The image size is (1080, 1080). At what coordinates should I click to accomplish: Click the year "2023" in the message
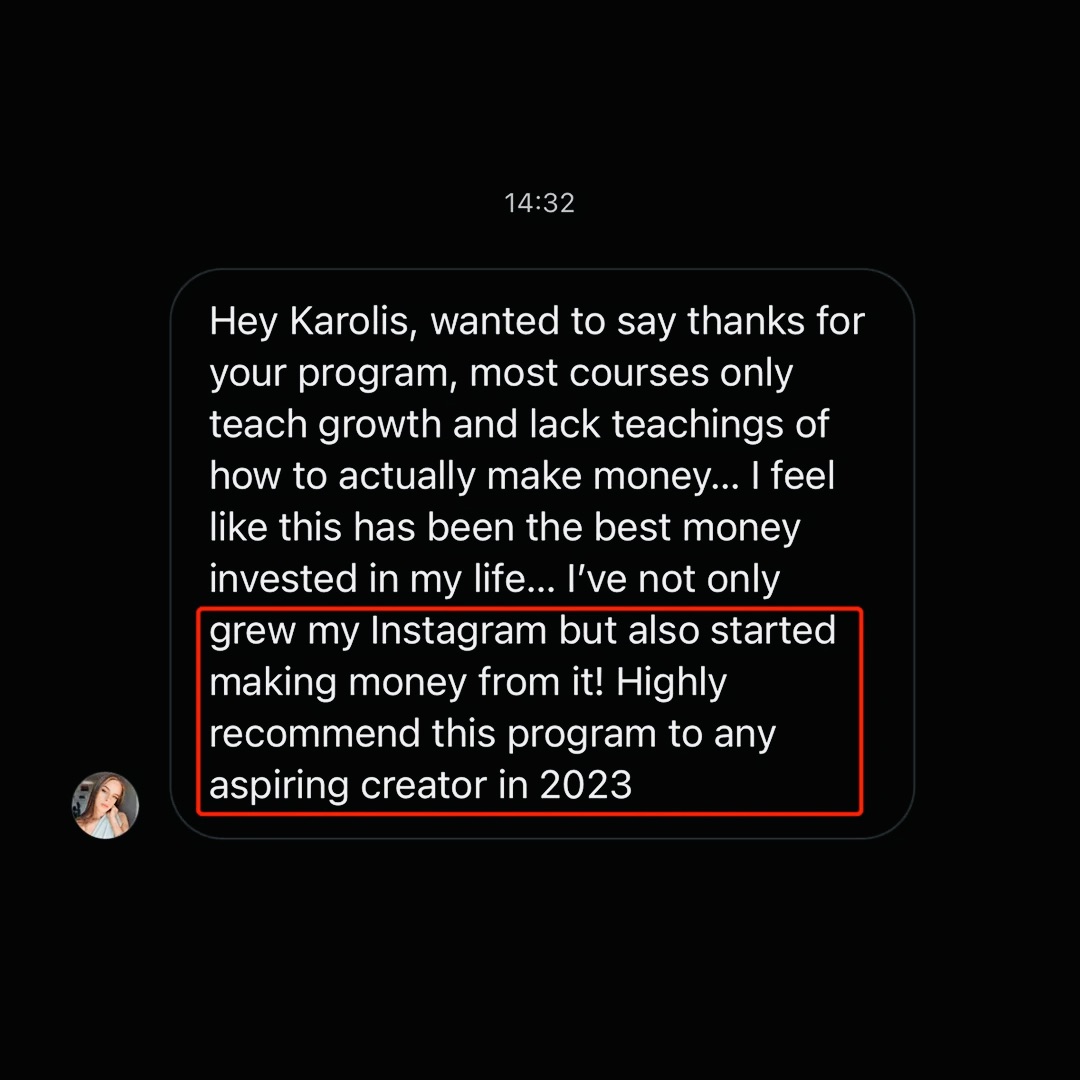(585, 785)
